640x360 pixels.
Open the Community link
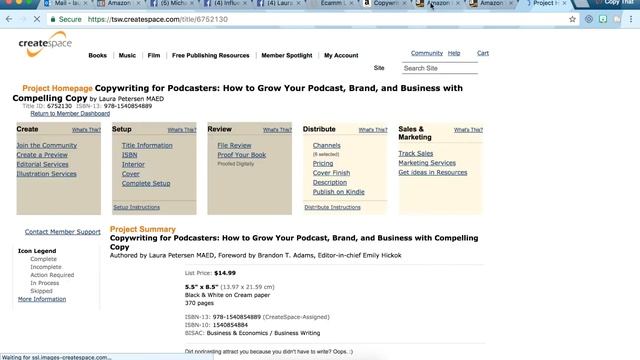(427, 53)
